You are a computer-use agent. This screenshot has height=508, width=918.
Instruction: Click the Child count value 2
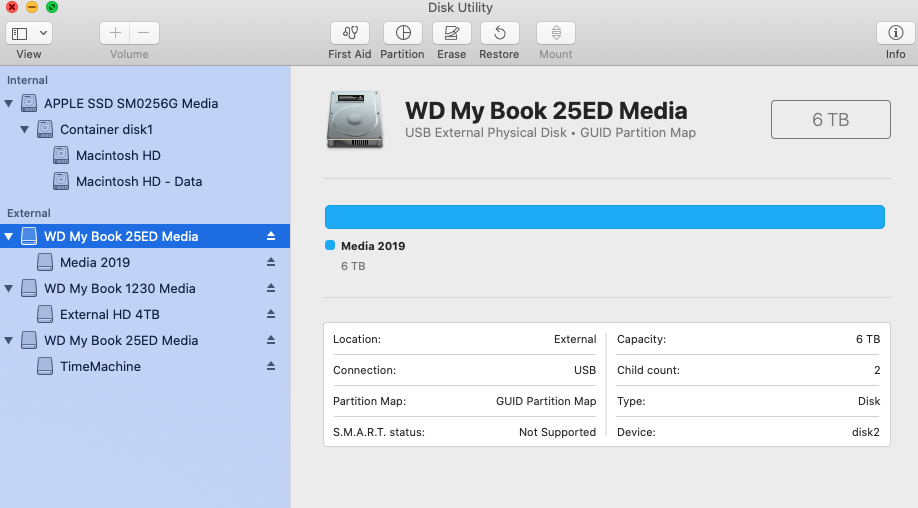[x=877, y=370]
